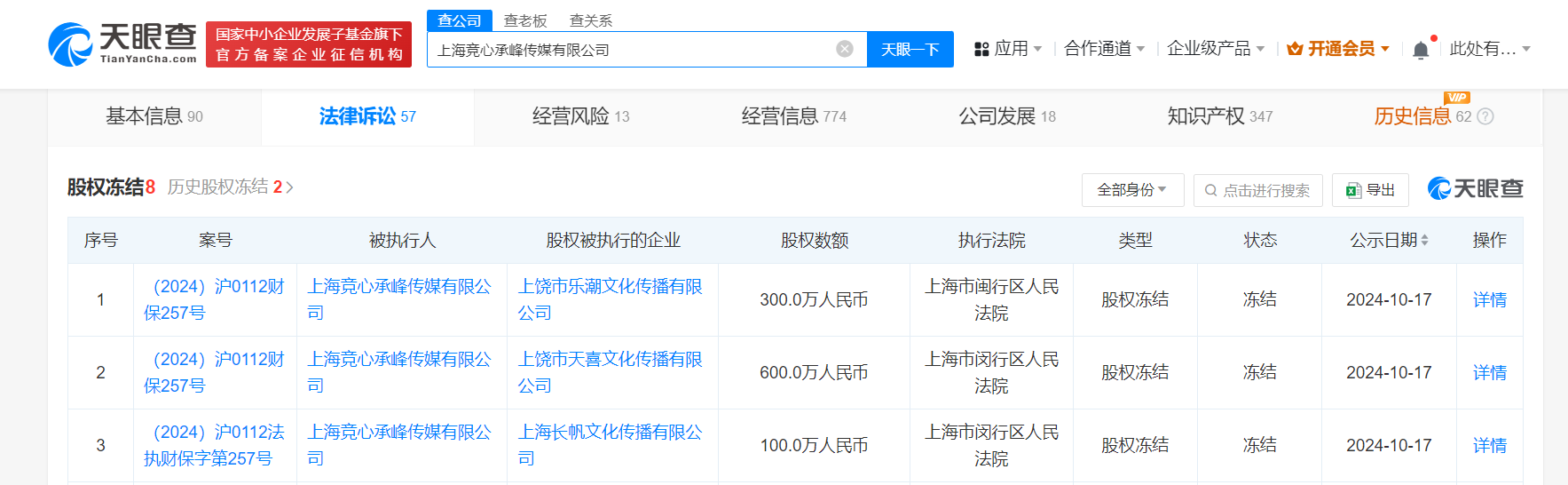Image resolution: width=1568 pixels, height=485 pixels.
Task: Clear the search box text
Action: [x=845, y=49]
